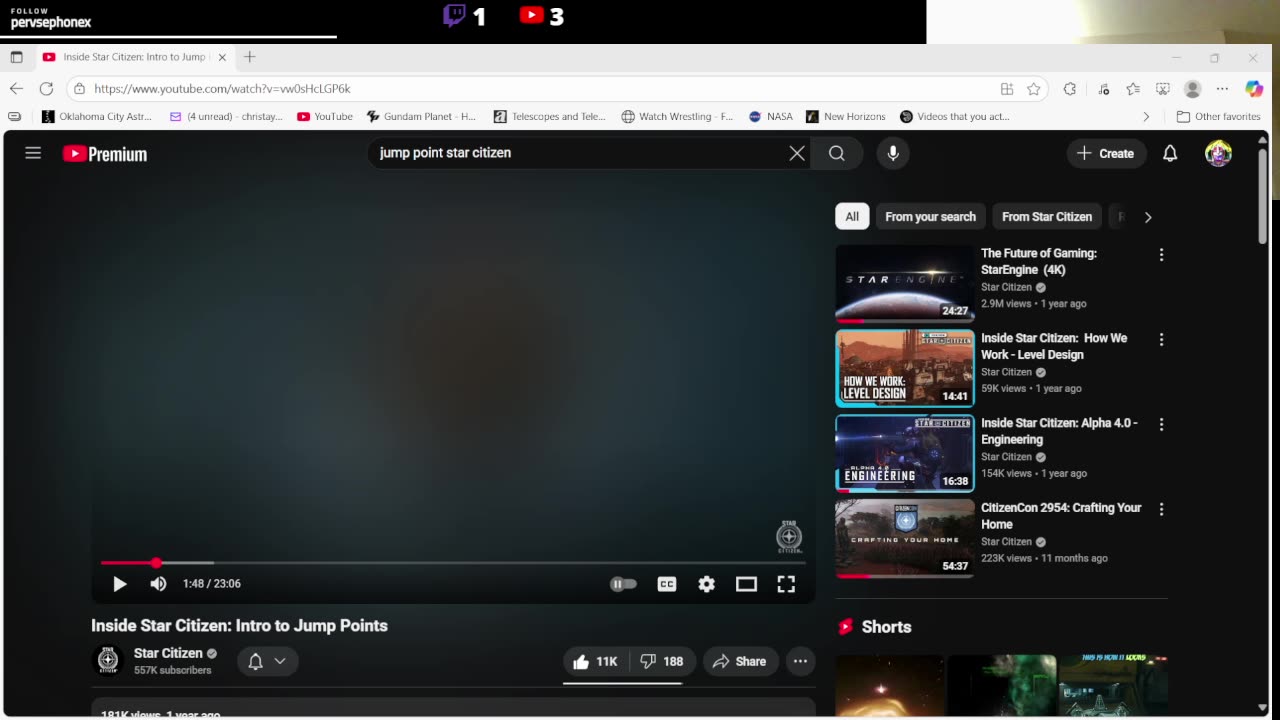Open the Other favorites folder
The image size is (1280, 720).
[x=1219, y=117]
